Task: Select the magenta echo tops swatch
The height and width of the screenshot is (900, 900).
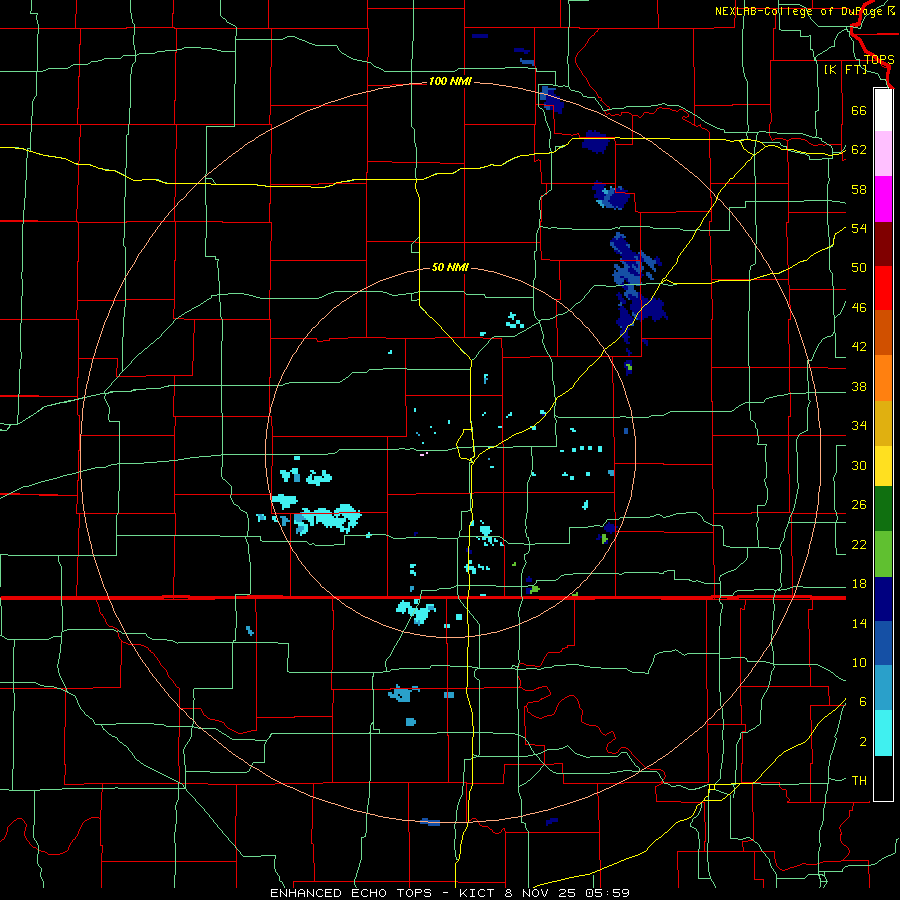Action: click(x=883, y=199)
